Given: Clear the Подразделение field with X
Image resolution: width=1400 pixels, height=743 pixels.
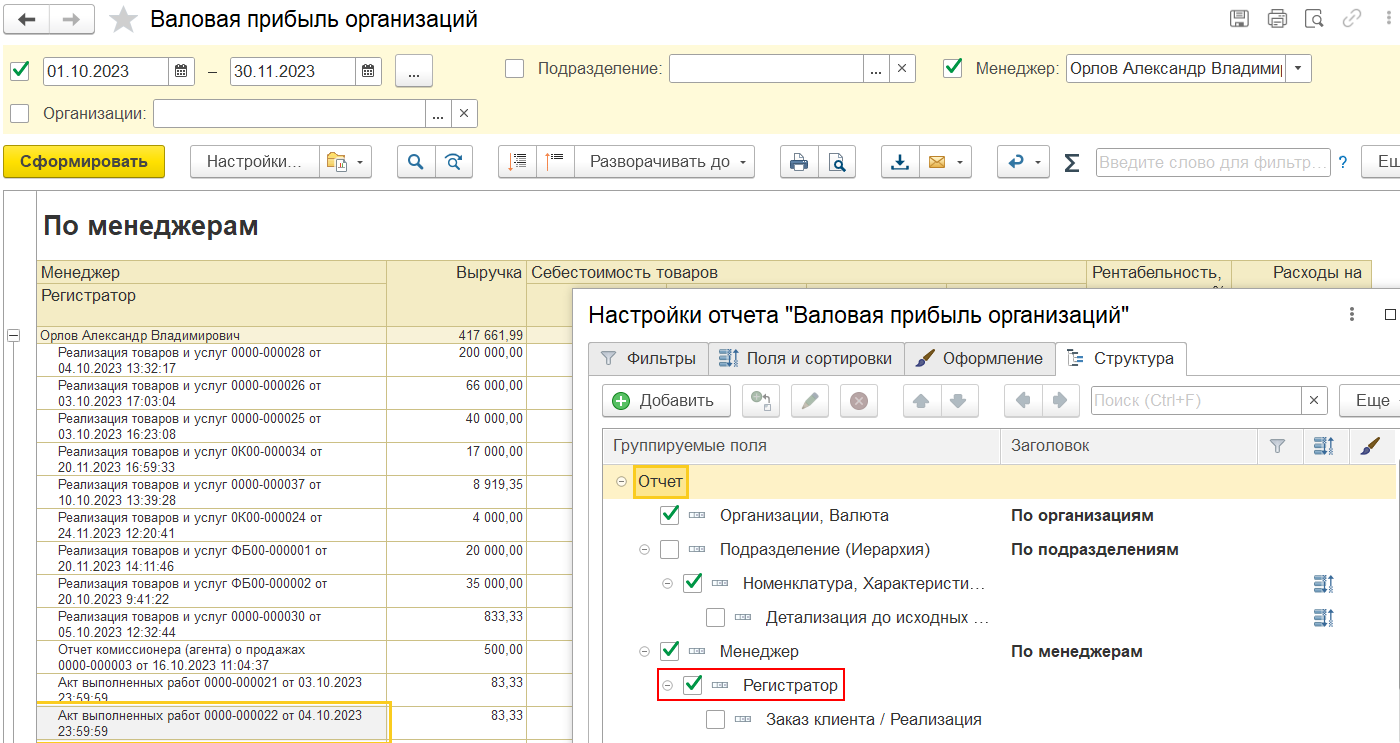Looking at the screenshot, I should (901, 68).
